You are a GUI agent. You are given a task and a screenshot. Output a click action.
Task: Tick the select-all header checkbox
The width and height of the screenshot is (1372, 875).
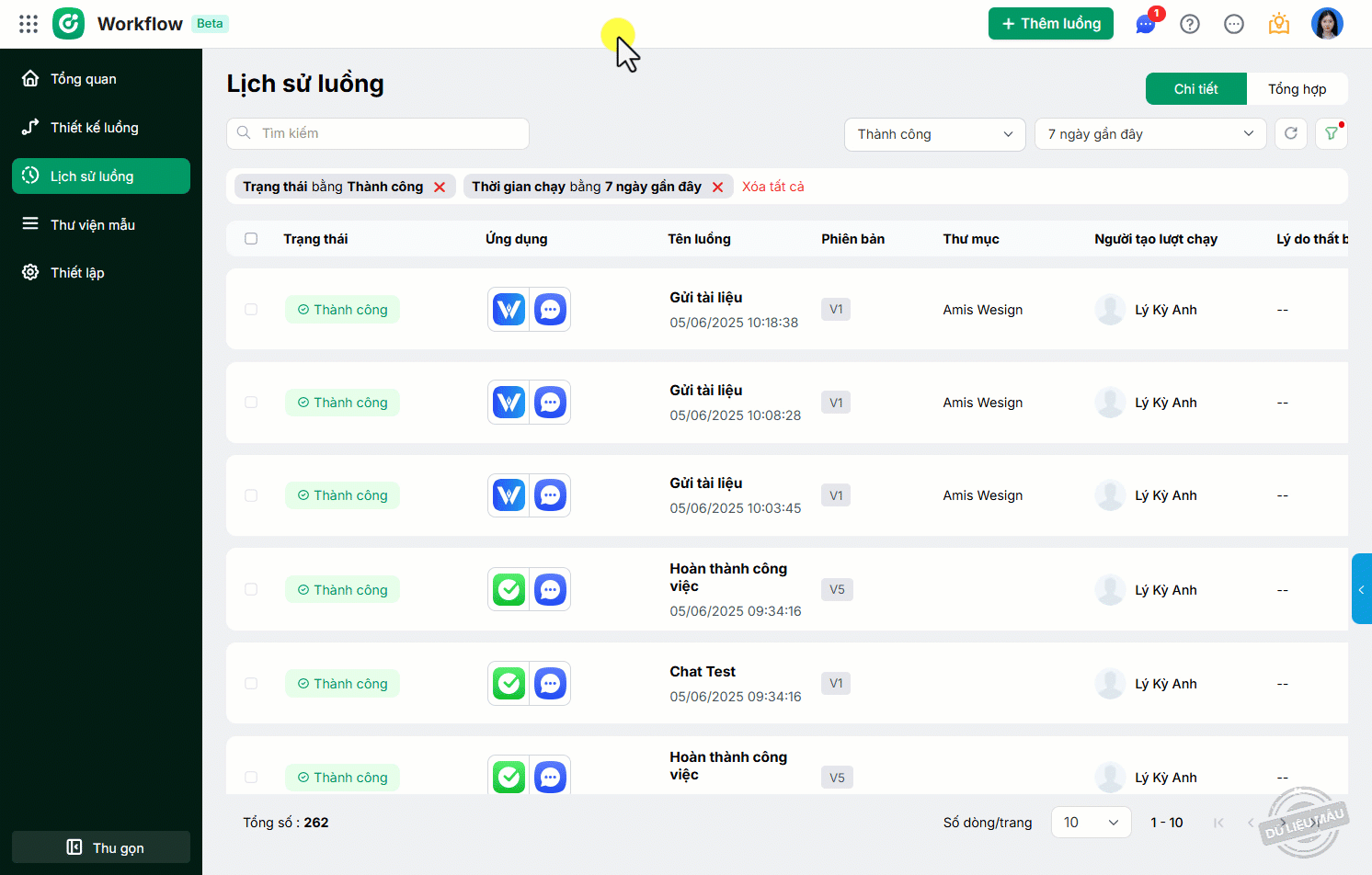(251, 239)
